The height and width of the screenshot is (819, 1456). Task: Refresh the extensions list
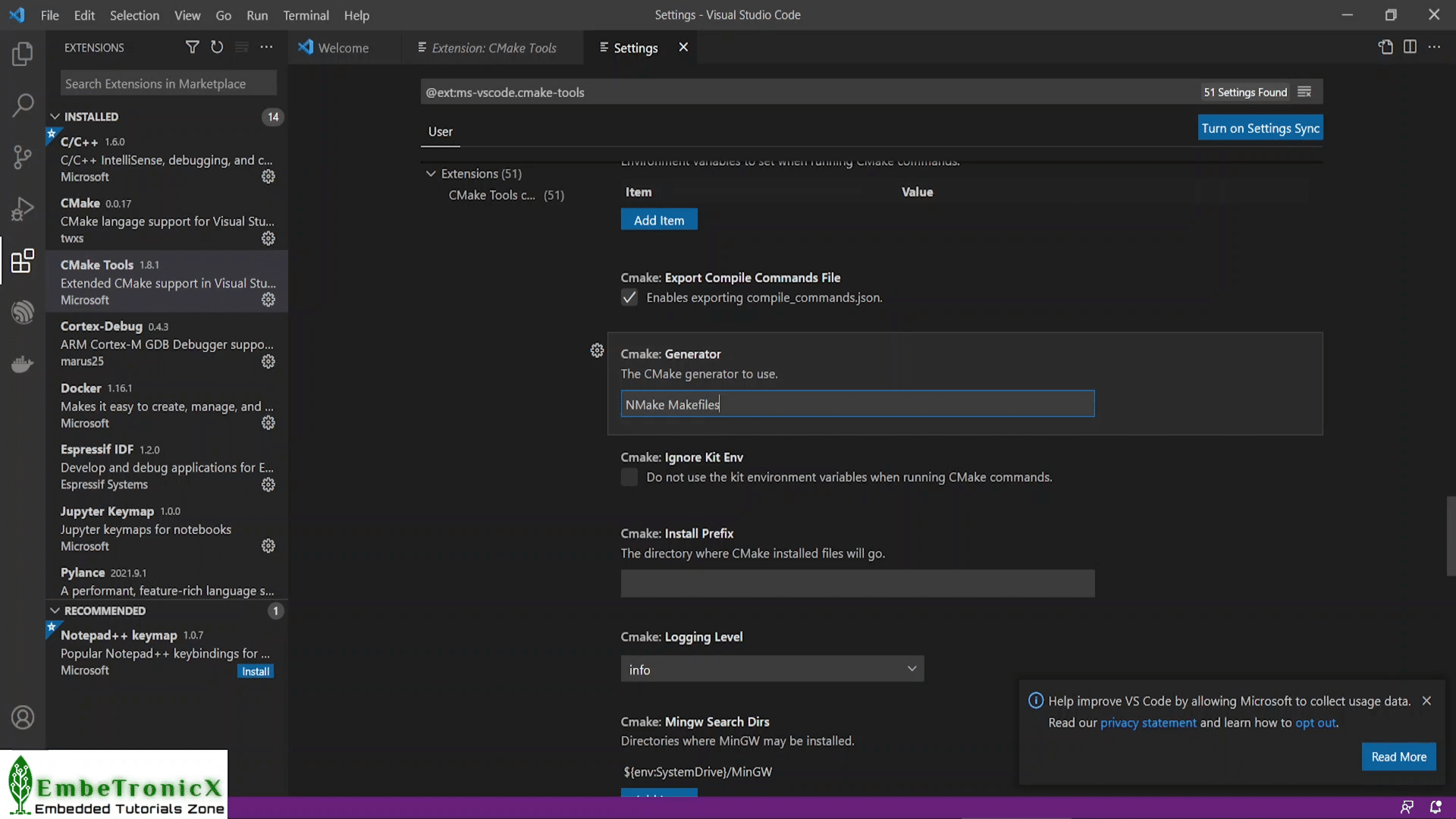click(x=217, y=47)
